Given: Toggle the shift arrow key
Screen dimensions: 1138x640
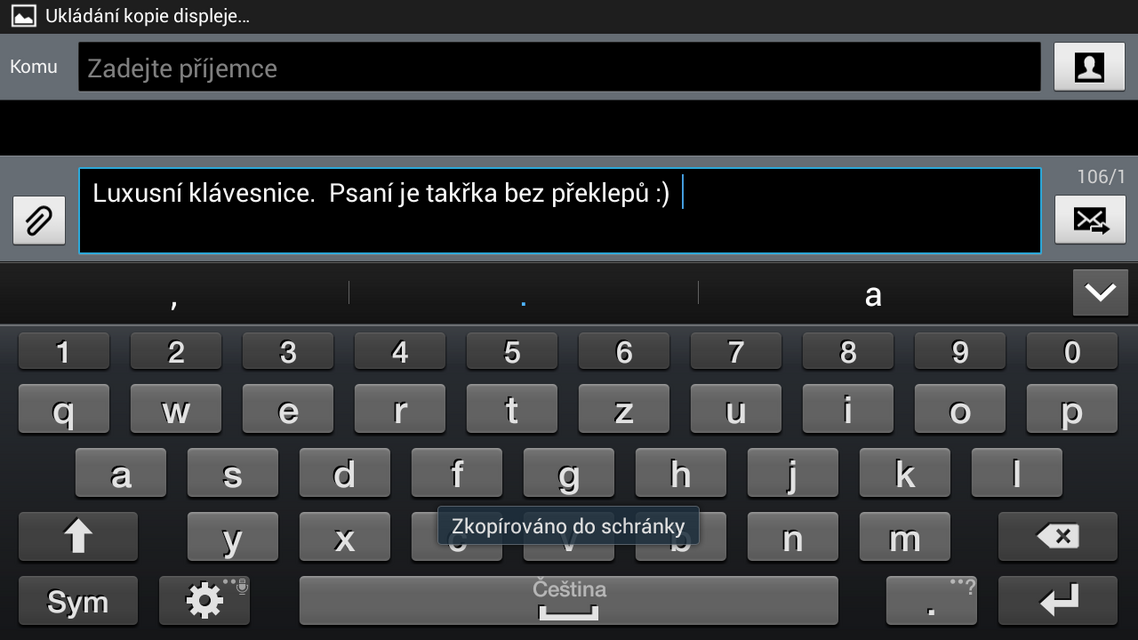Looking at the screenshot, I should 78,537.
